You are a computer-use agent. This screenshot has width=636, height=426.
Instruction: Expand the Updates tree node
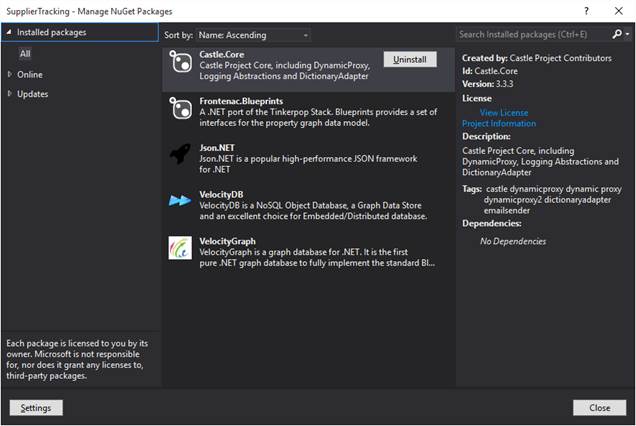click(10, 94)
